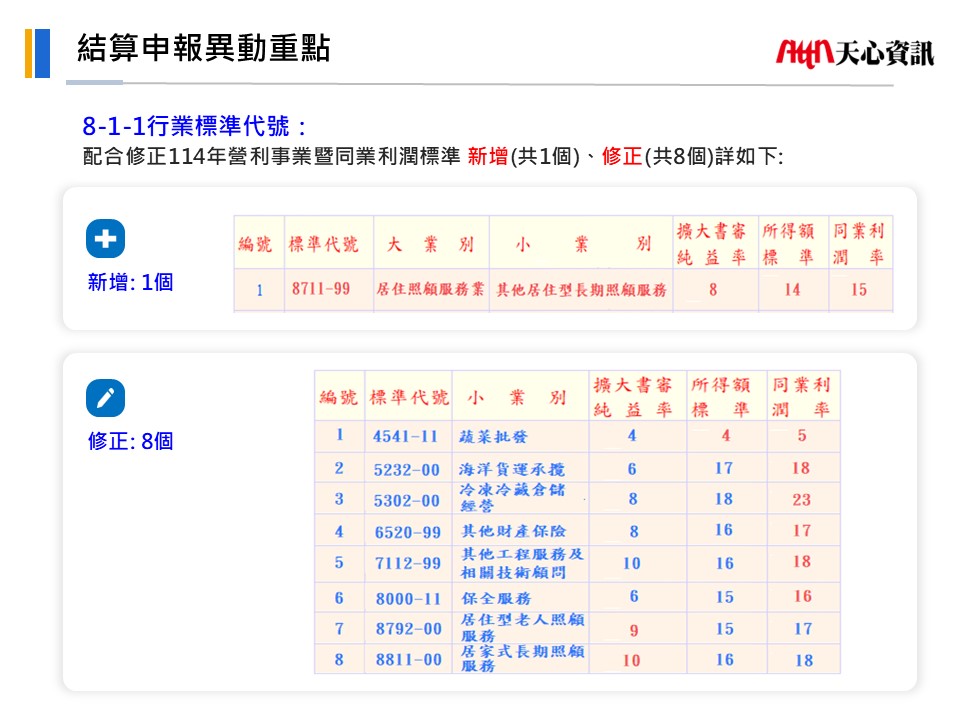
Task: Select code 8811-00 in the revision table
Action: point(406,660)
